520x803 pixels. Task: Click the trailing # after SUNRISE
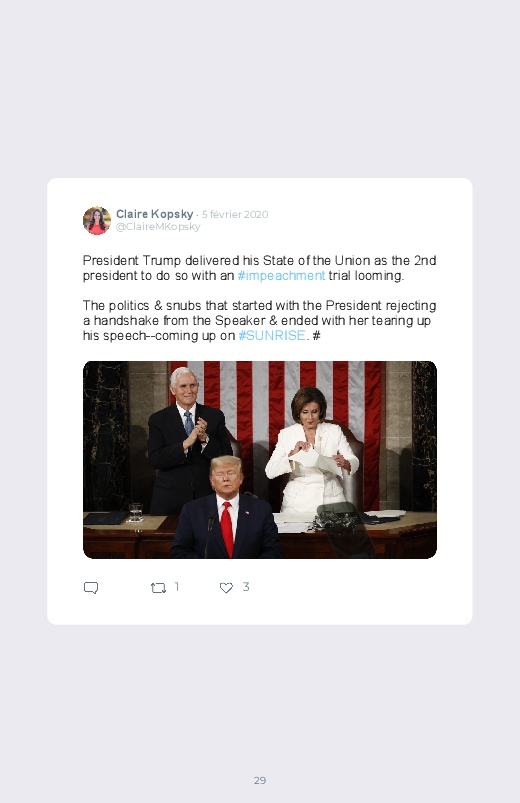point(316,335)
